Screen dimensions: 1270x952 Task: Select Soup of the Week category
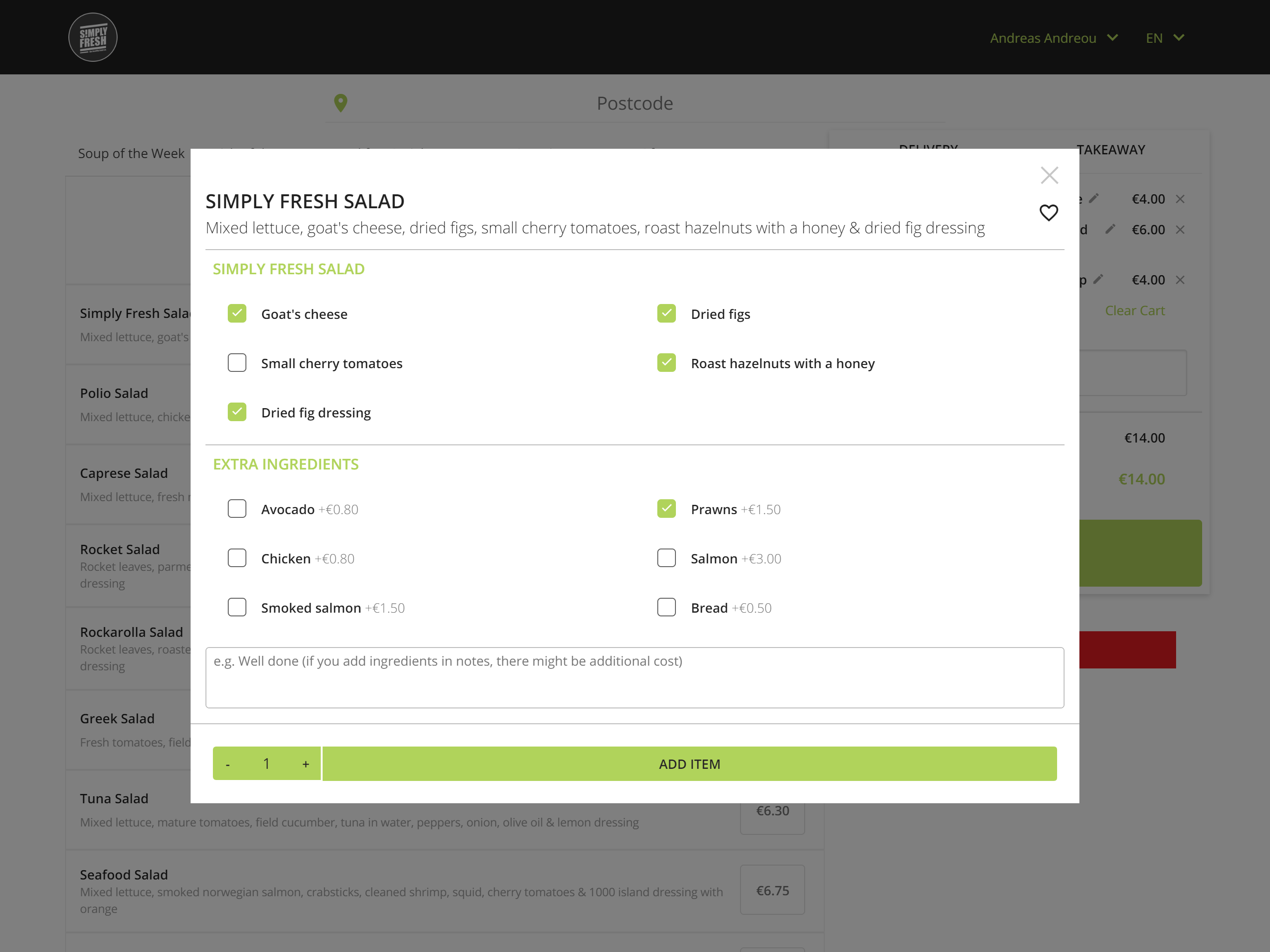pos(132,153)
